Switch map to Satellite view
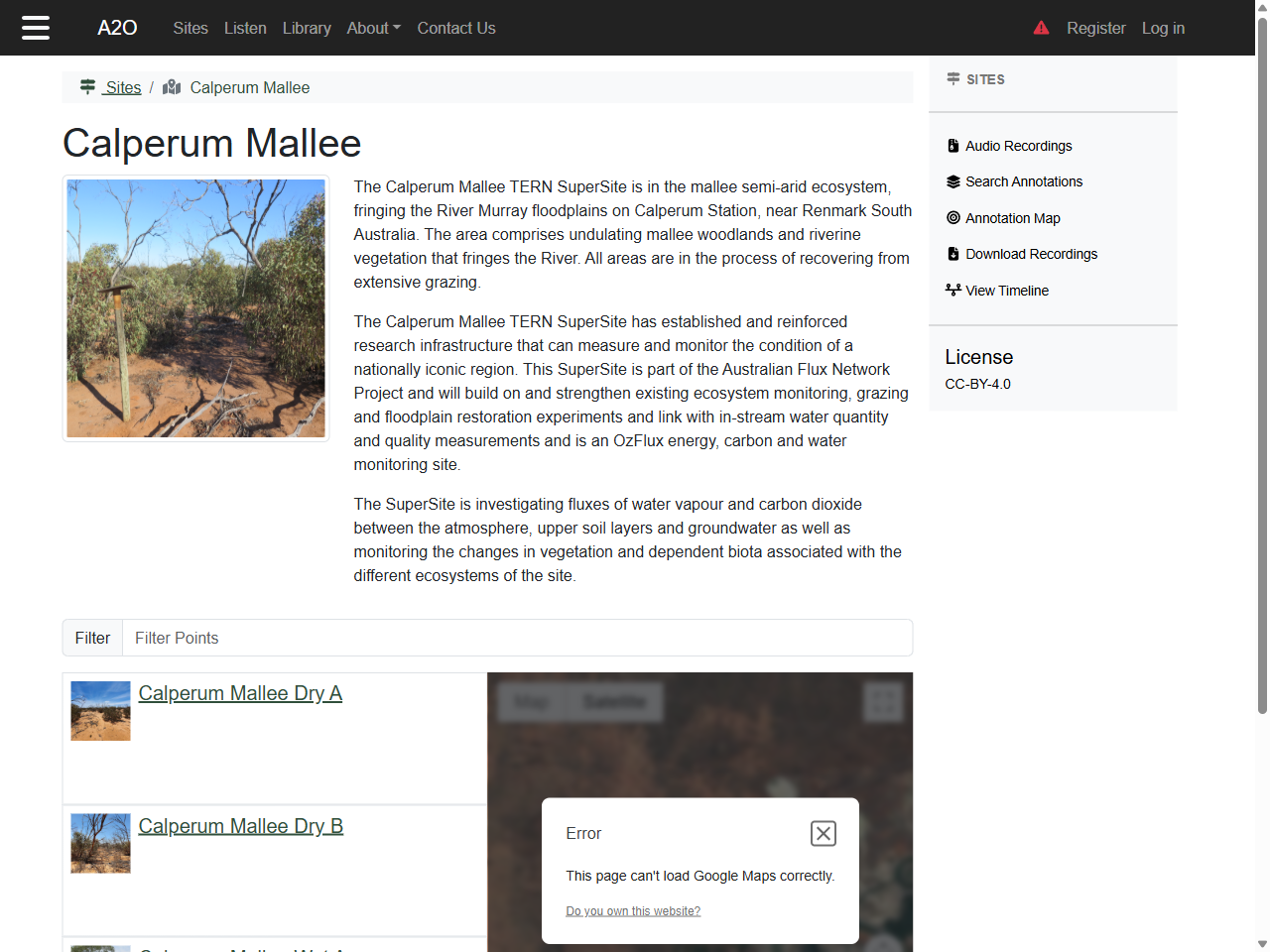The width and height of the screenshot is (1270, 952). pyautogui.click(x=614, y=702)
